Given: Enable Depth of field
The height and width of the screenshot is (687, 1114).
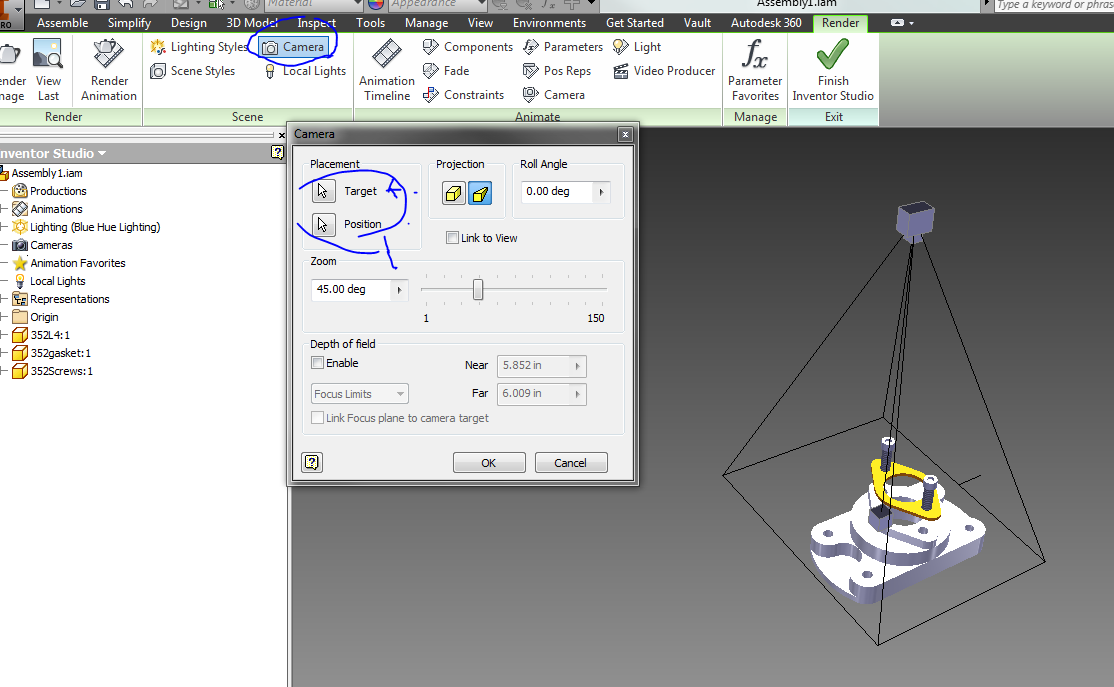Looking at the screenshot, I should (317, 363).
